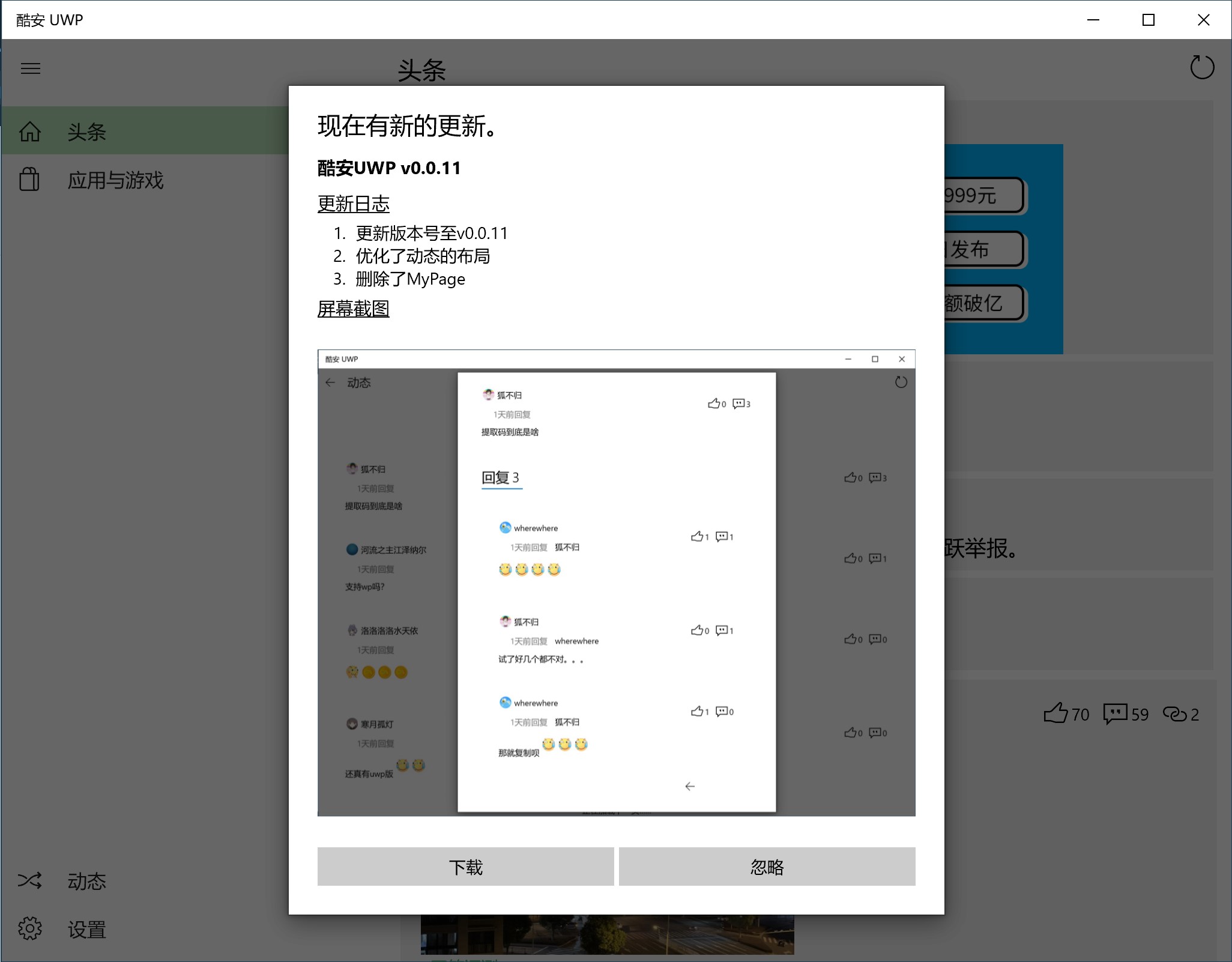Click the refresh icon at top right
This screenshot has width=1232, height=962.
pyautogui.click(x=1201, y=67)
